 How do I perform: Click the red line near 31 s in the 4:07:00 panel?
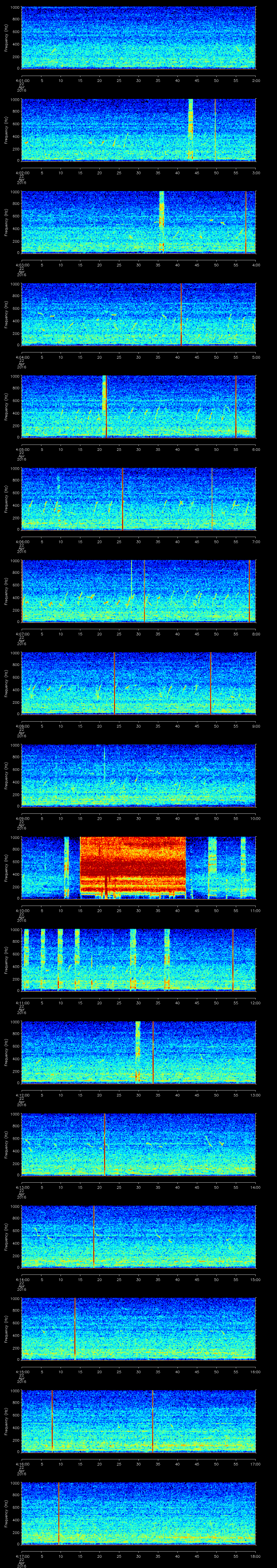click(x=144, y=591)
